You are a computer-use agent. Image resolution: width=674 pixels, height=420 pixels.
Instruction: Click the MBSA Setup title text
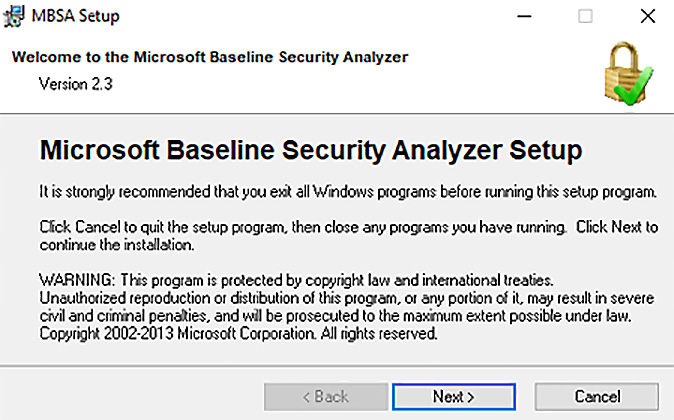(76, 16)
